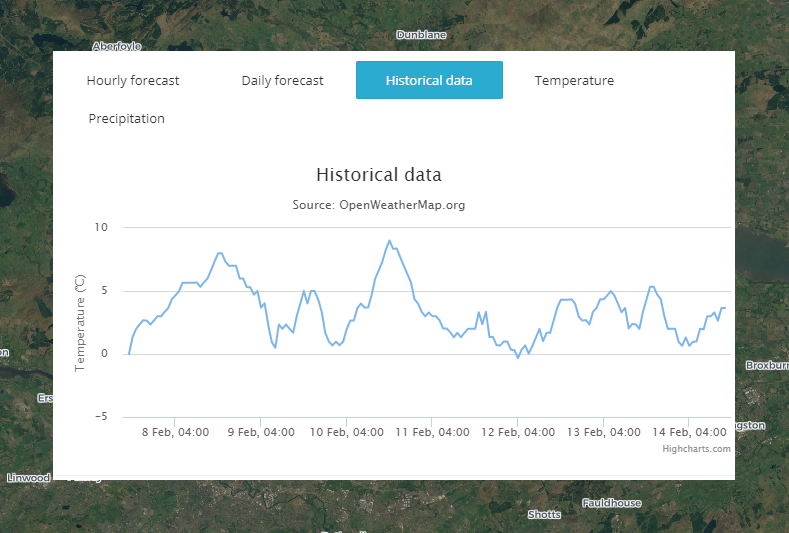The image size is (789, 533).
Task: Click the Source: OpenWeatherMap.org subtitle
Action: pyautogui.click(x=378, y=204)
